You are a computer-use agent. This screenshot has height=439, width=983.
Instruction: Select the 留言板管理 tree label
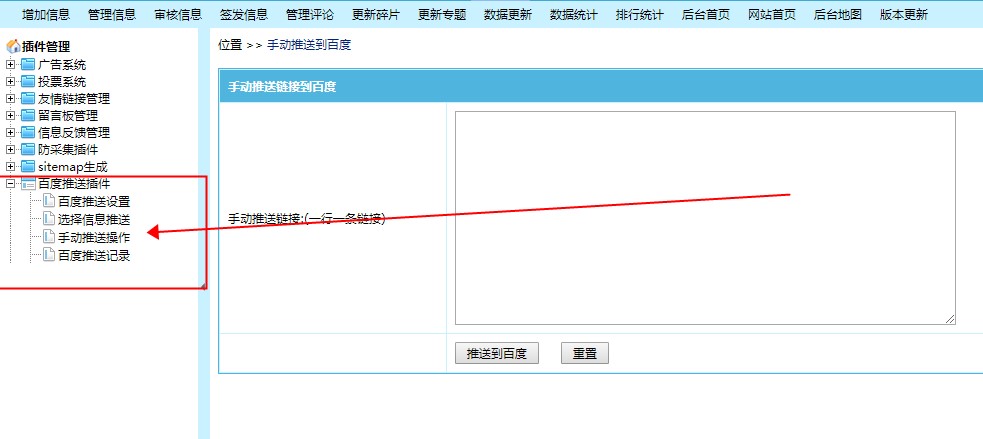(x=68, y=115)
